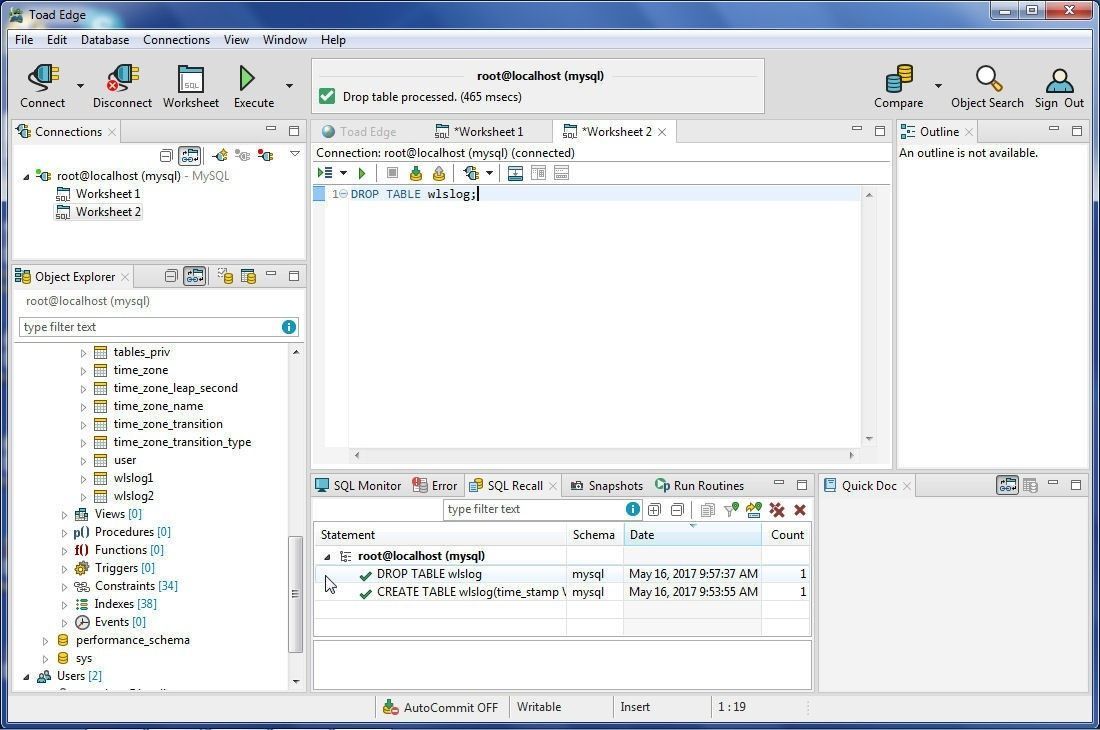
Task: Toggle Link with Editor in Object Explorer panel
Action: coord(194,276)
